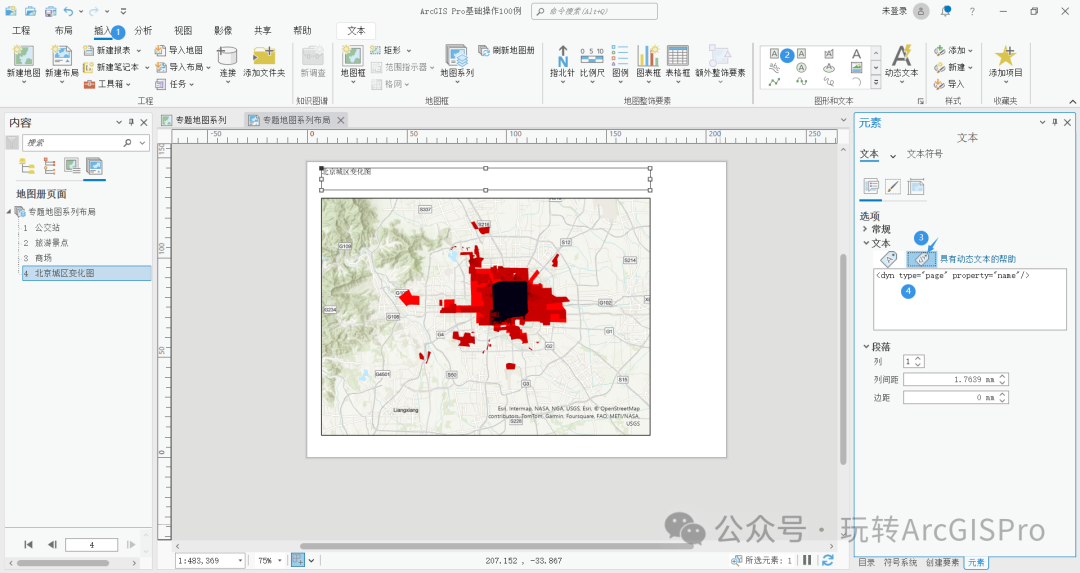Expand the 常规 section

(865, 229)
